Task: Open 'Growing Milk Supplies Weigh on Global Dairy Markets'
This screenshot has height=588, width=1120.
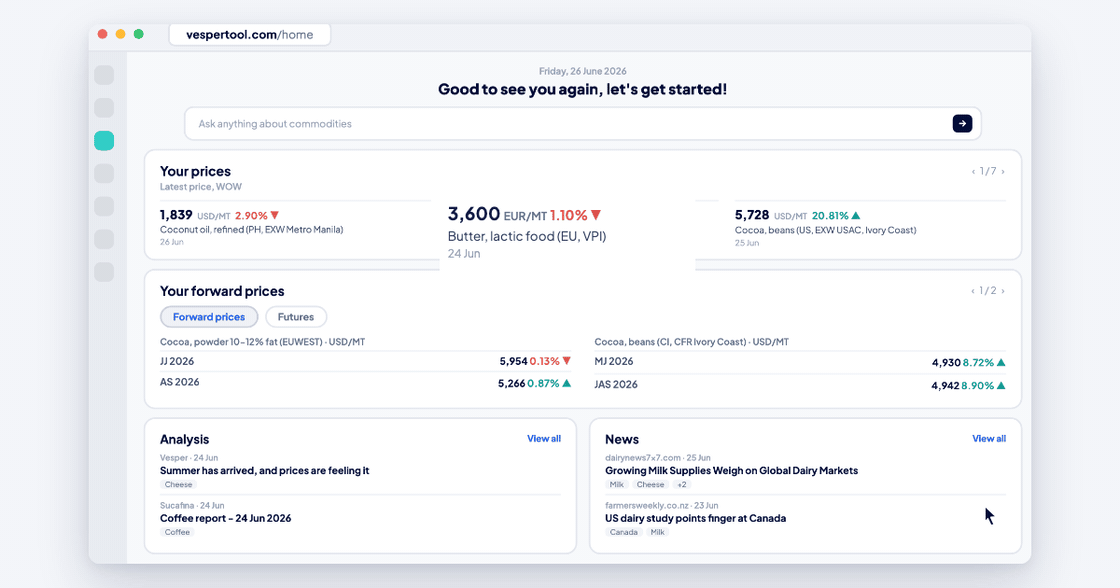Action: click(x=731, y=471)
